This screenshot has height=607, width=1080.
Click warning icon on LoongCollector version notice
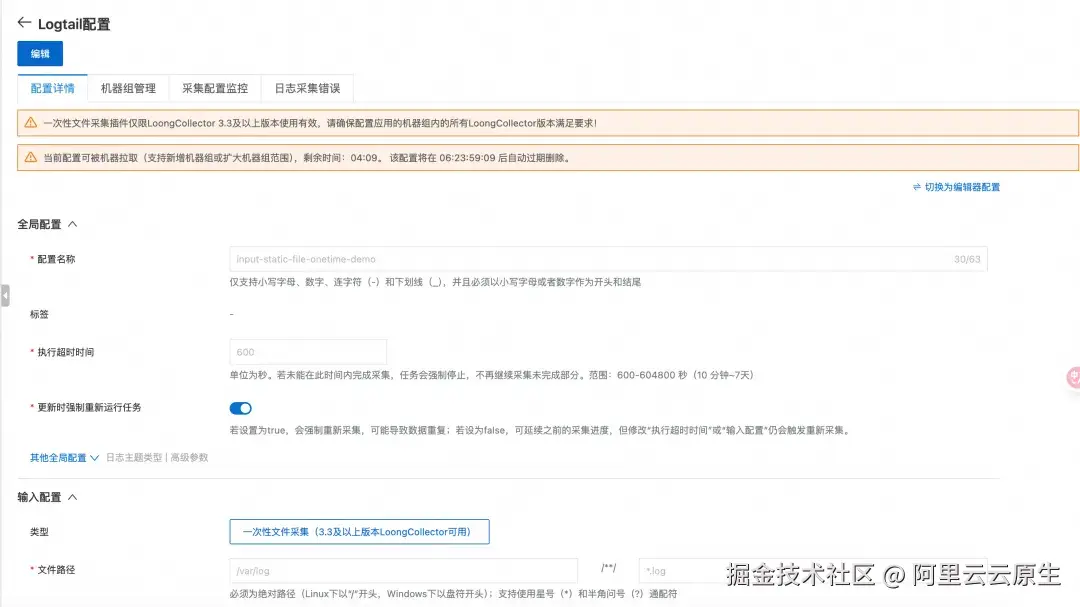pyautogui.click(x=30, y=123)
